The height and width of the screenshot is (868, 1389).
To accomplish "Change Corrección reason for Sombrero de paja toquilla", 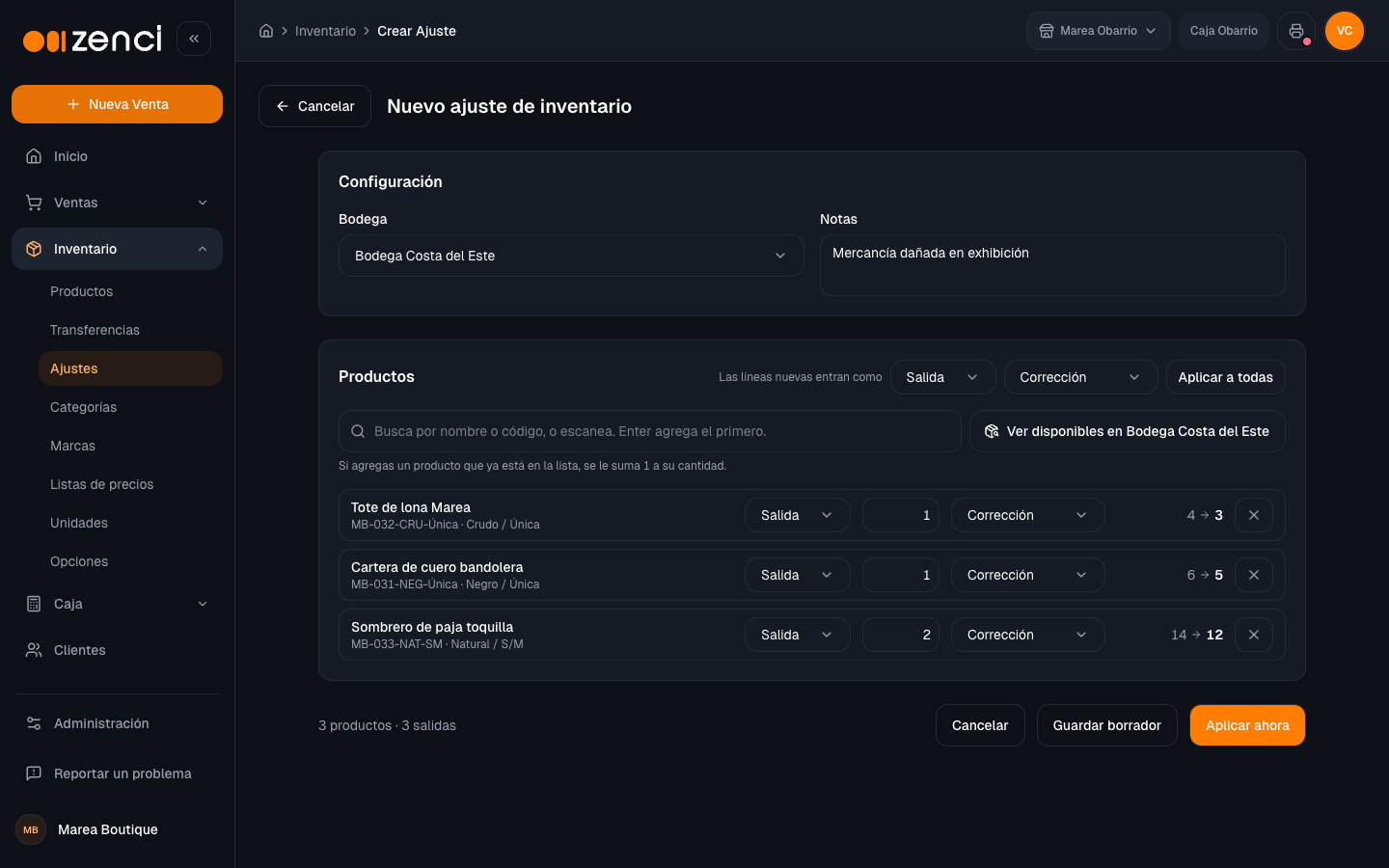I will click(x=1027, y=635).
